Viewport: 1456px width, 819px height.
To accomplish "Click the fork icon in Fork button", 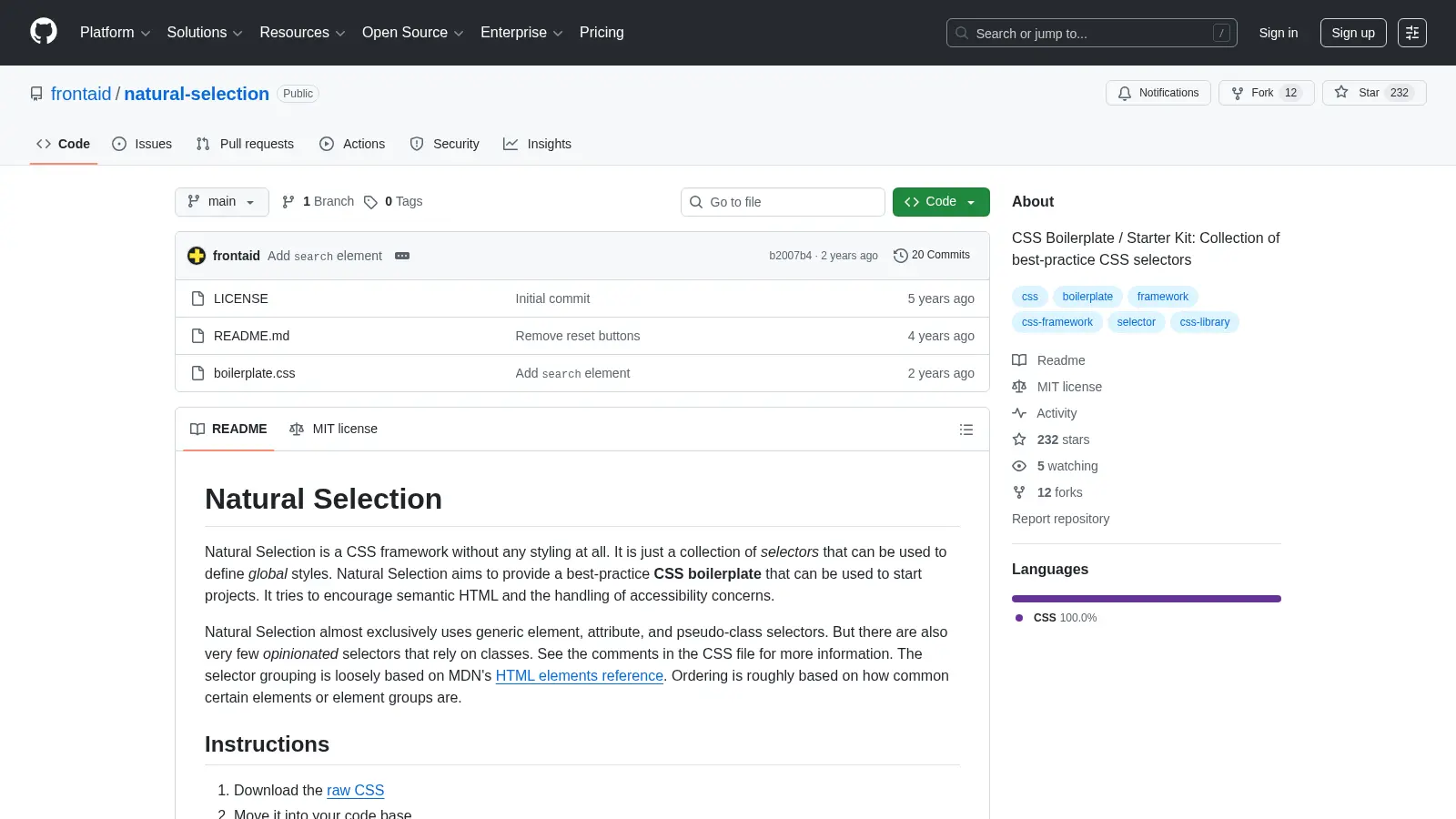I will tap(1238, 93).
